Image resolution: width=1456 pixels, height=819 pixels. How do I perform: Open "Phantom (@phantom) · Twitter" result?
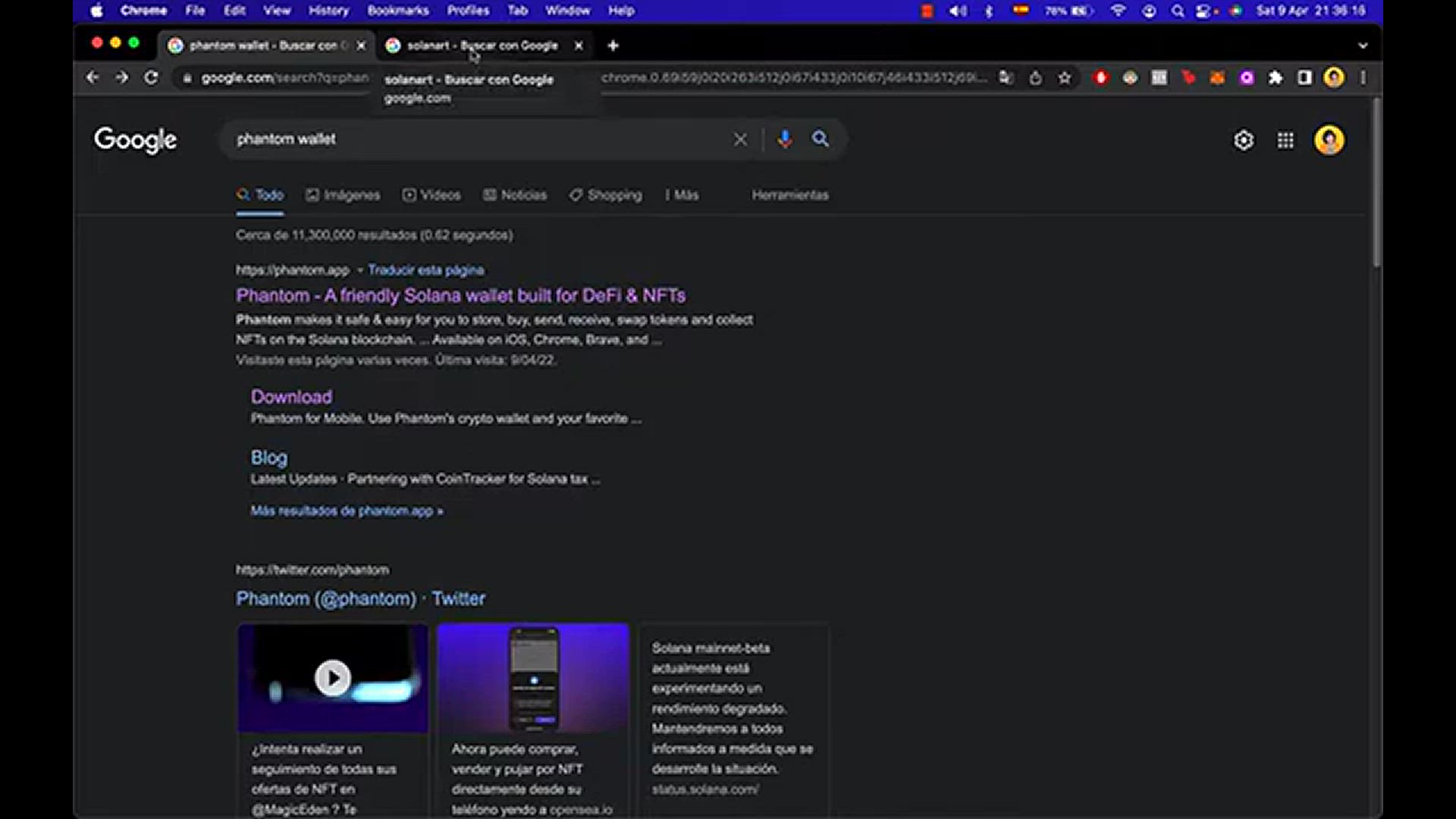360,598
